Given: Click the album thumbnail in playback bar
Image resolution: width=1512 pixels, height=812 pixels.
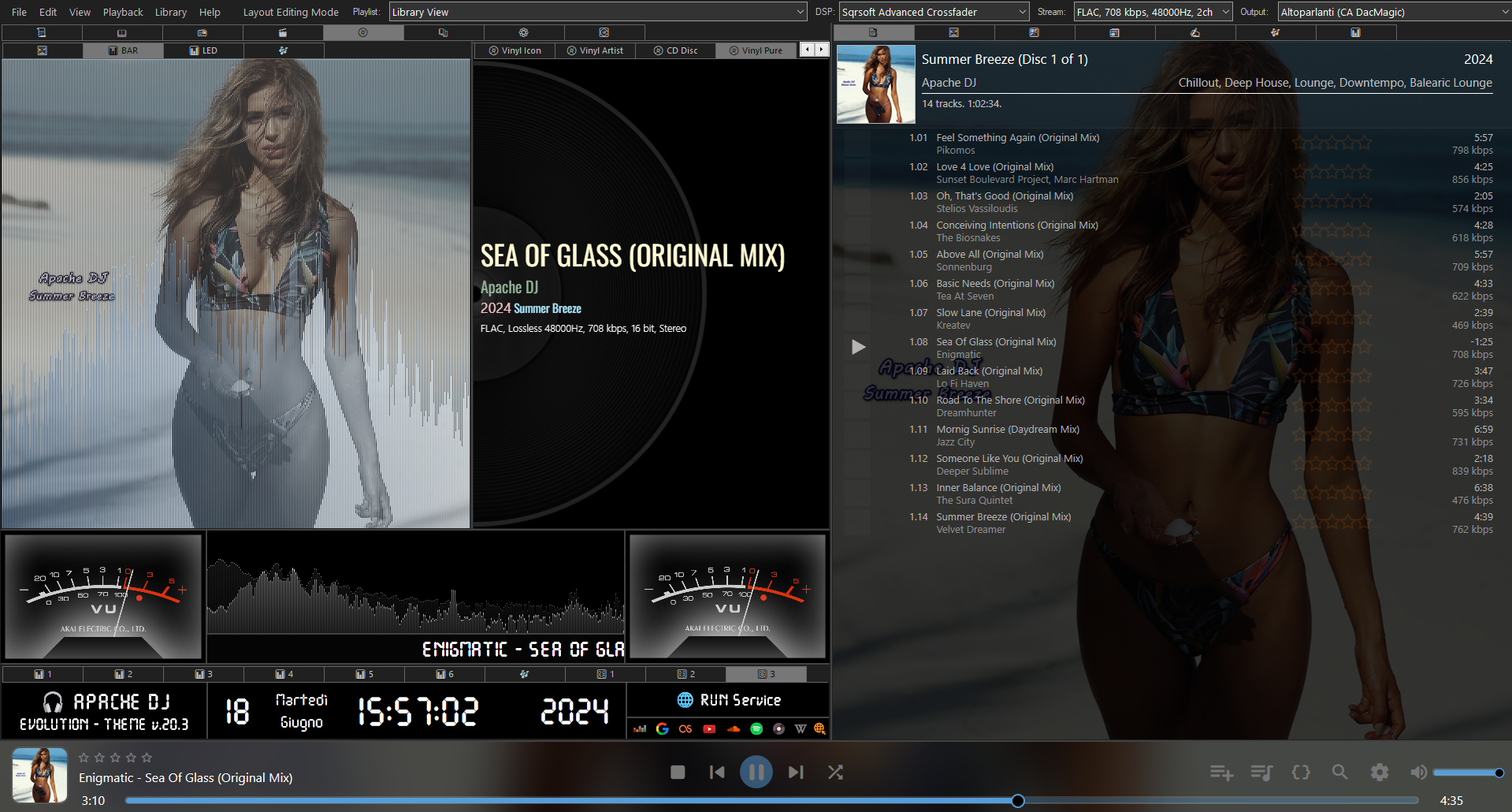Looking at the screenshot, I should (x=39, y=775).
